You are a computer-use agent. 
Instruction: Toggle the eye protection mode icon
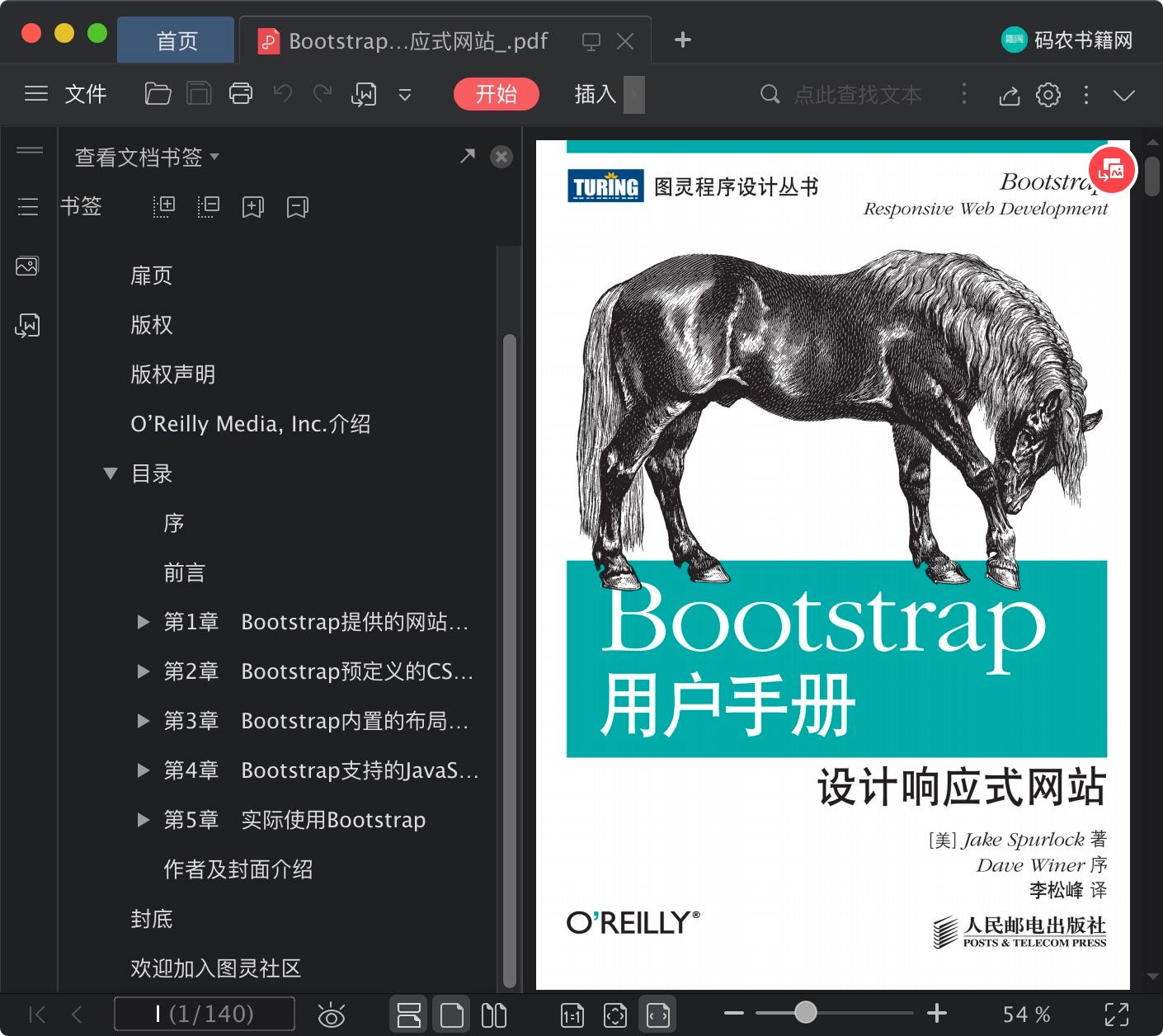pos(332,1015)
